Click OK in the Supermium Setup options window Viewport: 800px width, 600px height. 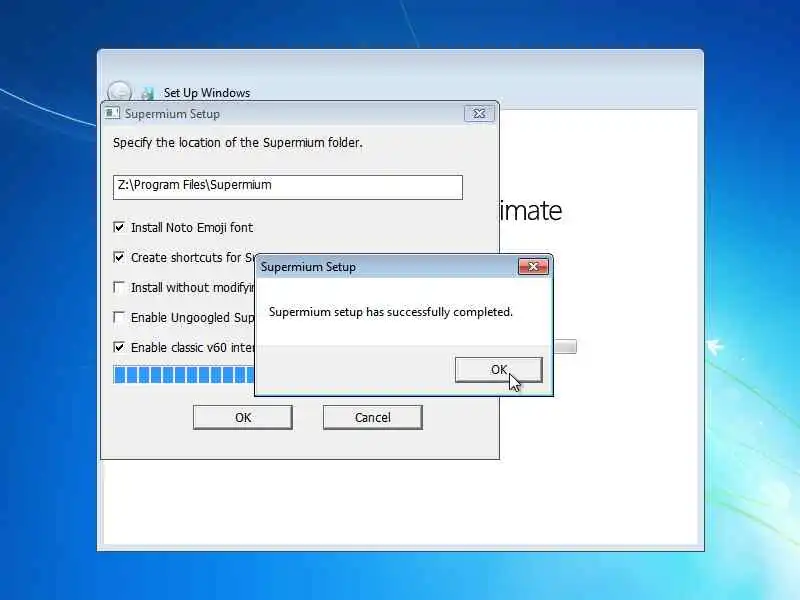click(242, 417)
